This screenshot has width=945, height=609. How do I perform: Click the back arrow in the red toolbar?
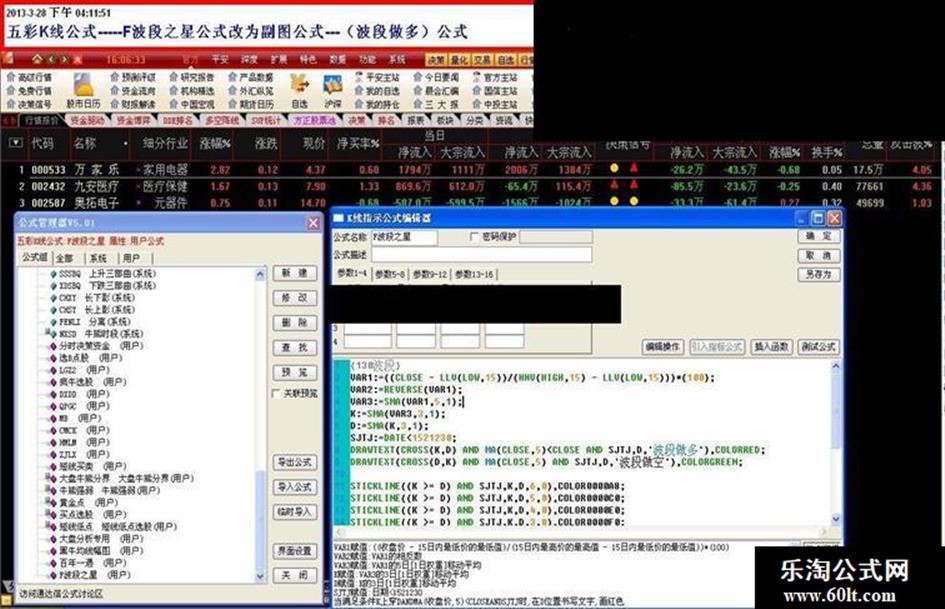pyautogui.click(x=52, y=59)
